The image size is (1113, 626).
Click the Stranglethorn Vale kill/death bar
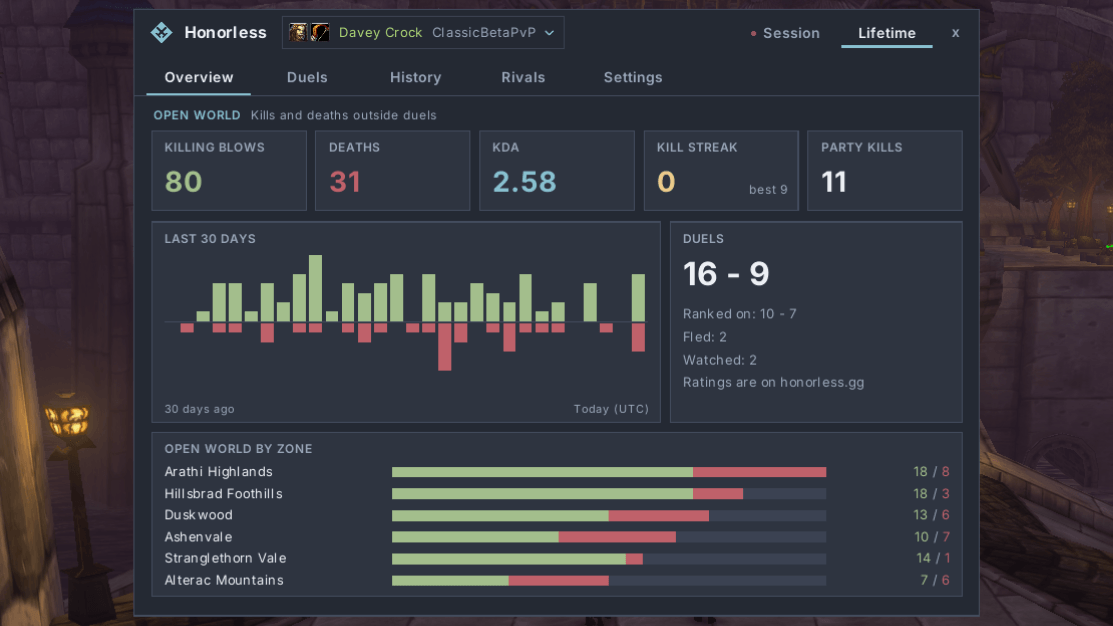(x=609, y=559)
